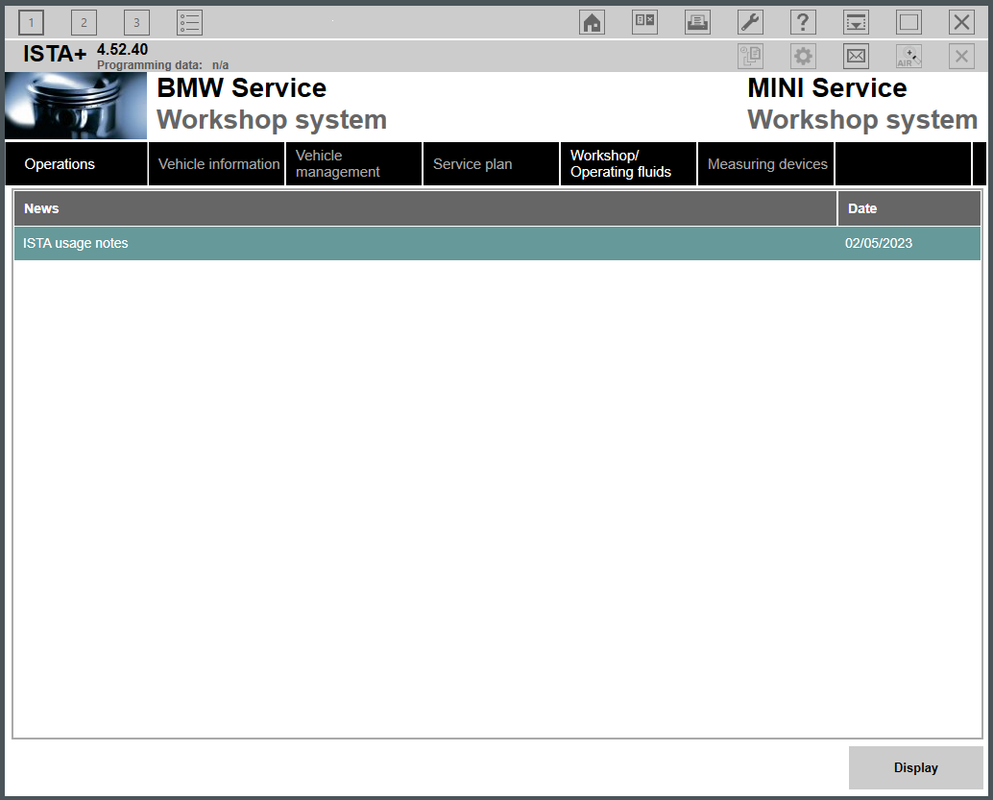Select the ISTA usage notes row

pyautogui.click(x=497, y=243)
